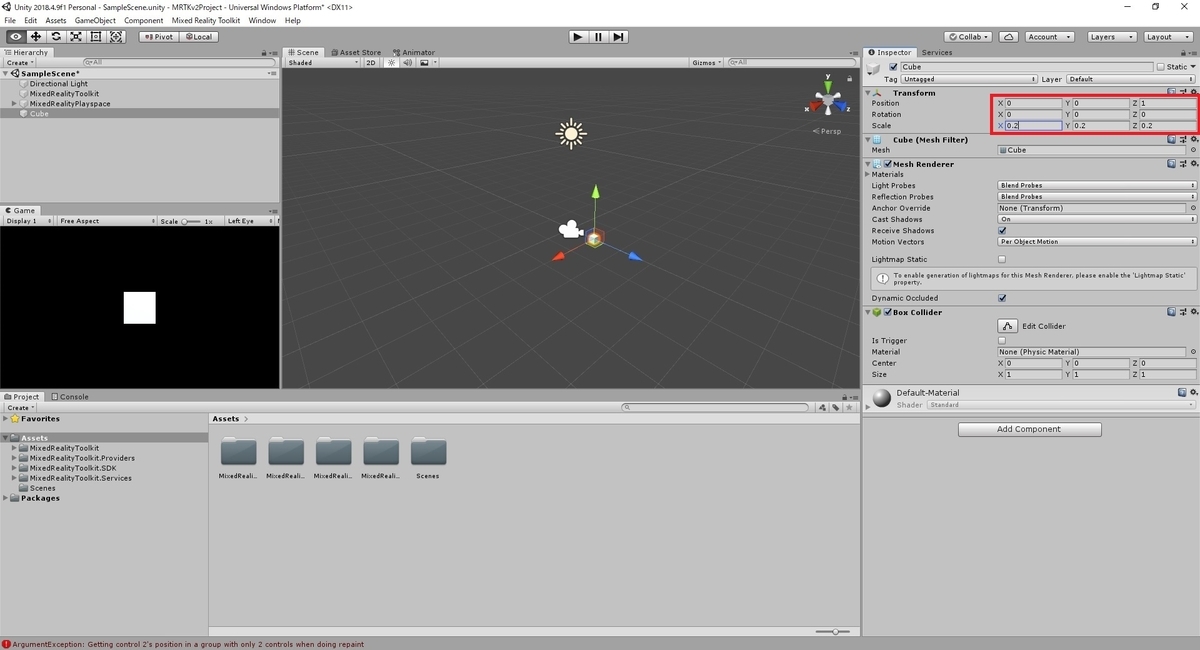Image resolution: width=1200 pixels, height=650 pixels.
Task: Select the Scale tool in toolbar
Action: pos(76,37)
